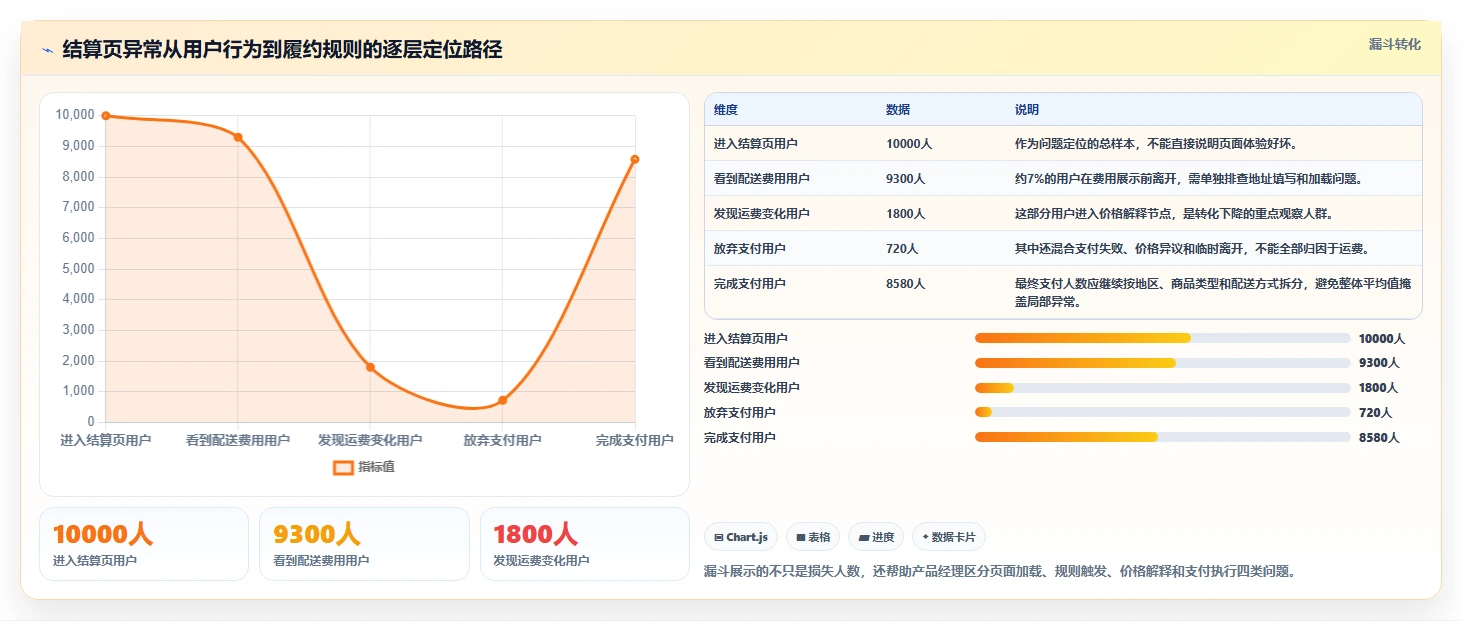
Task: Click table value 9300人
Action: [x=906, y=179]
